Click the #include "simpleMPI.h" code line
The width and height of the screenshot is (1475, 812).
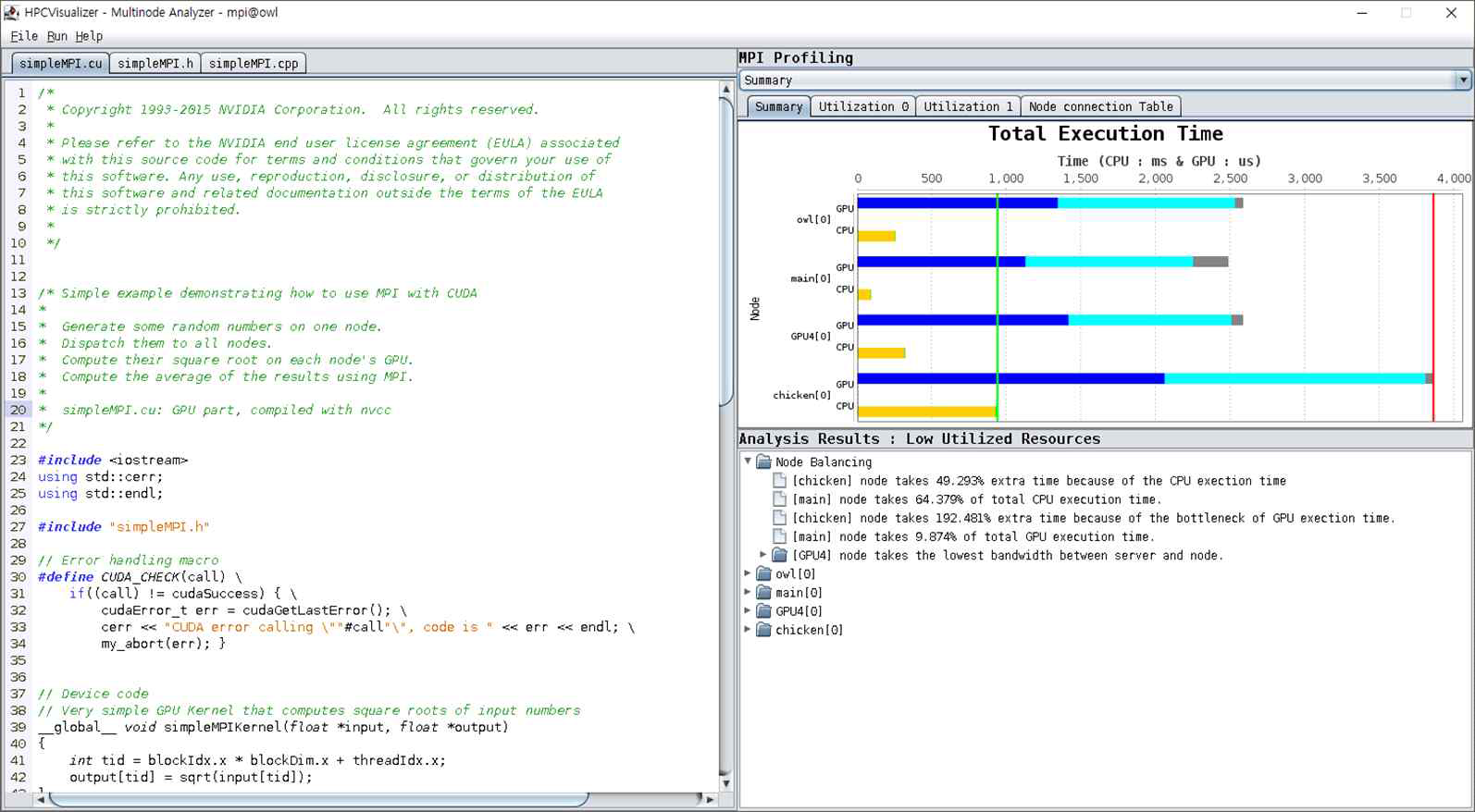[124, 527]
